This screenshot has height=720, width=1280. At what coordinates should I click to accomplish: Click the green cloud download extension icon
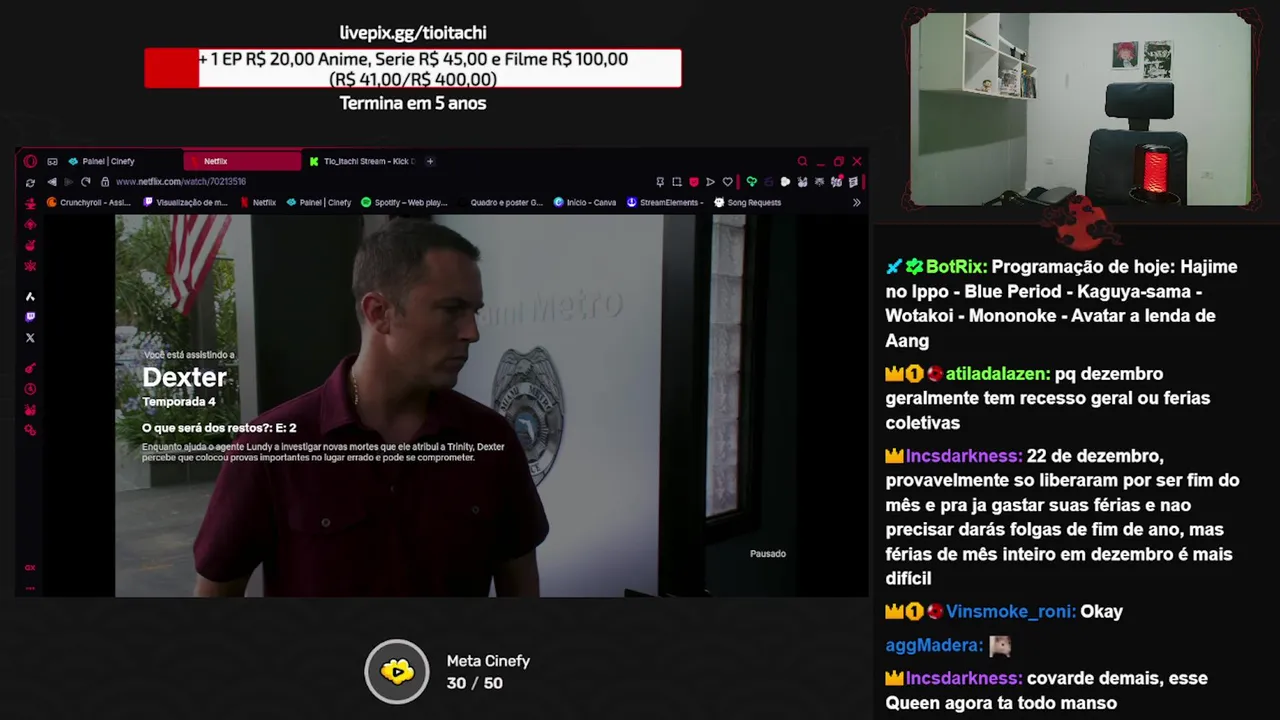coord(752,182)
